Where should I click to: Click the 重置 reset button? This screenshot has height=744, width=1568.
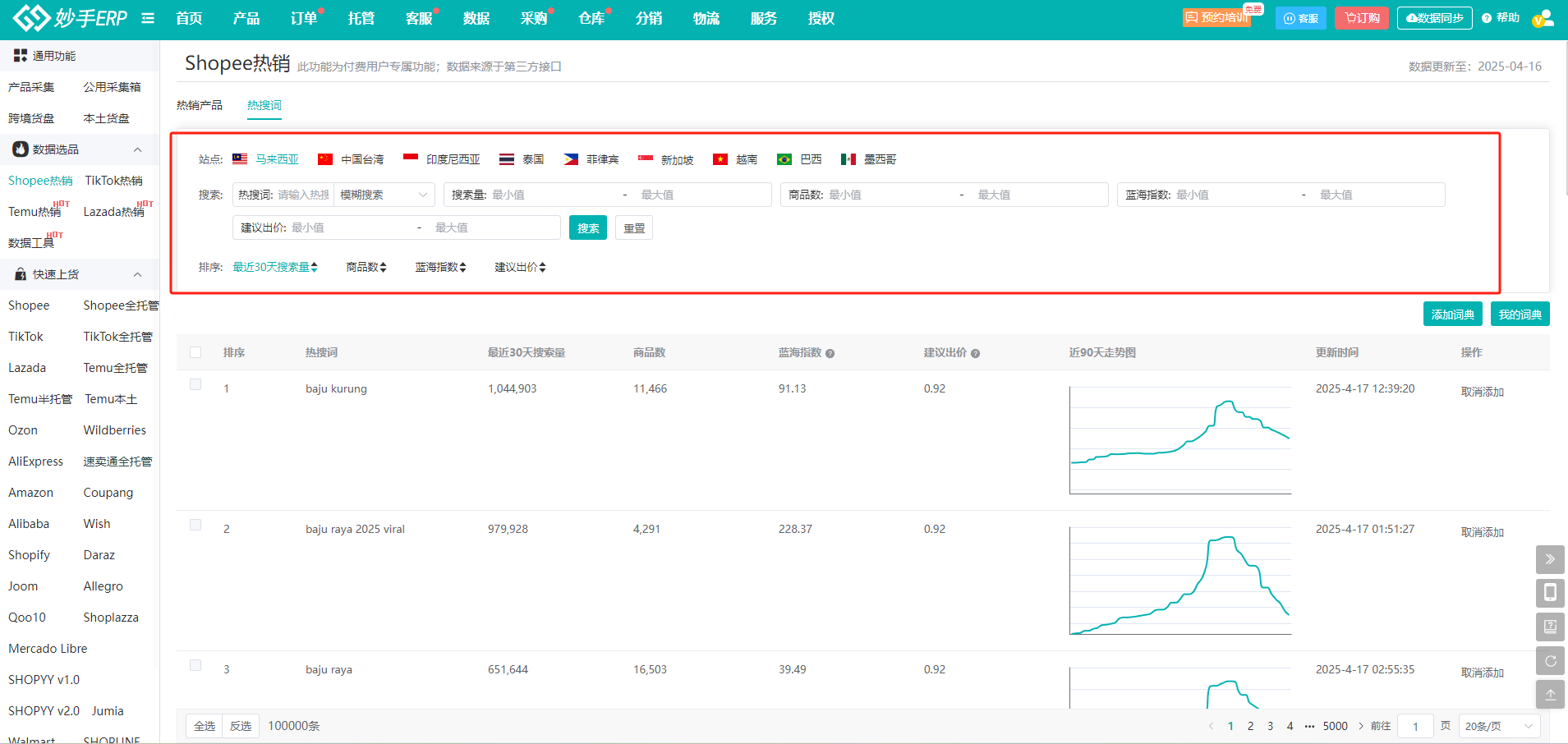tap(634, 227)
